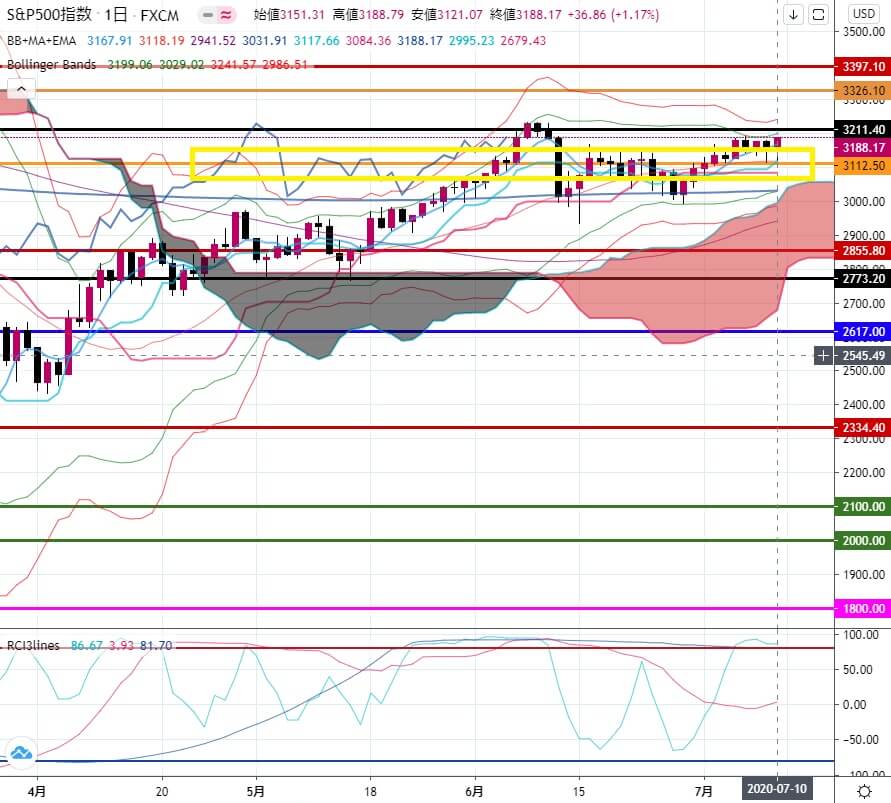Click the 5月 time axis label
Image resolution: width=891 pixels, height=803 pixels.
(256, 791)
